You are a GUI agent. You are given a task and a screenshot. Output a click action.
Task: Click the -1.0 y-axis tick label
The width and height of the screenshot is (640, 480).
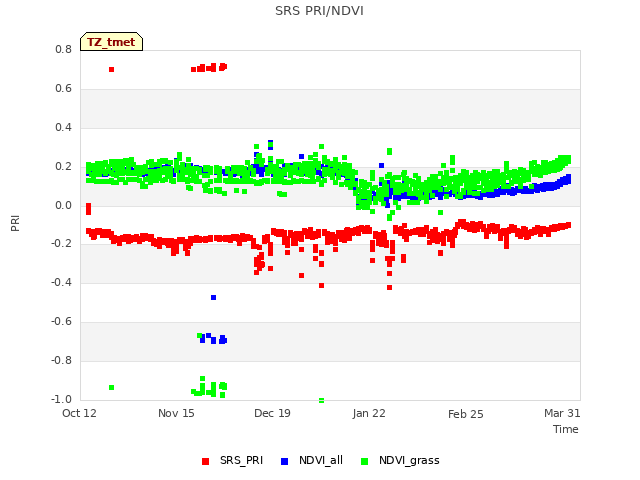coord(62,399)
